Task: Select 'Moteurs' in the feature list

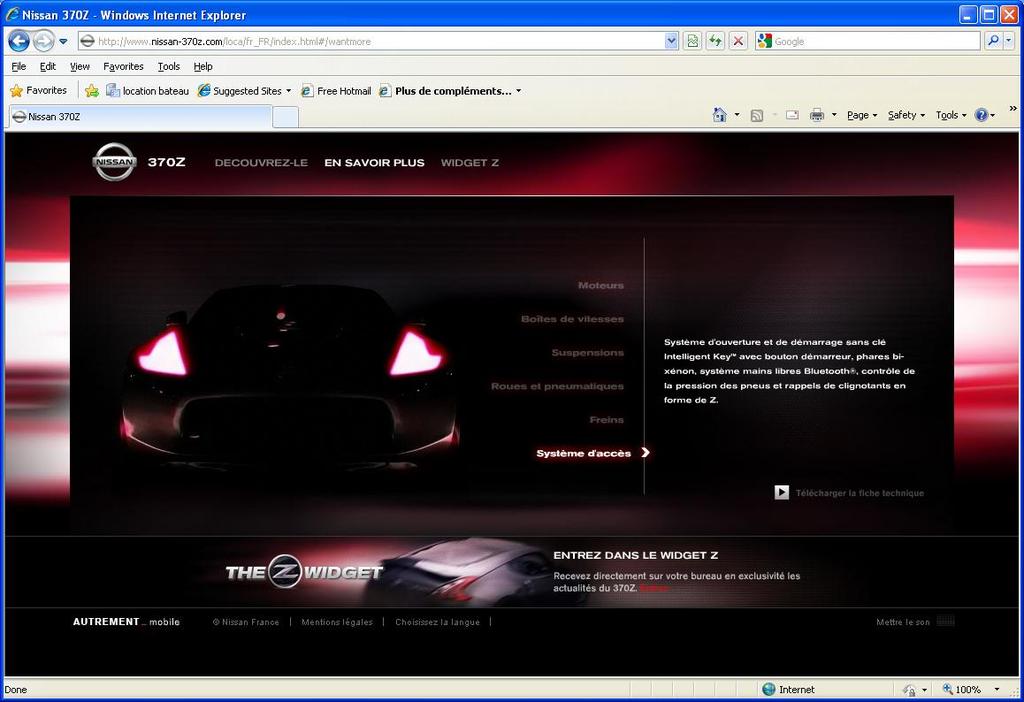Action: (x=600, y=286)
